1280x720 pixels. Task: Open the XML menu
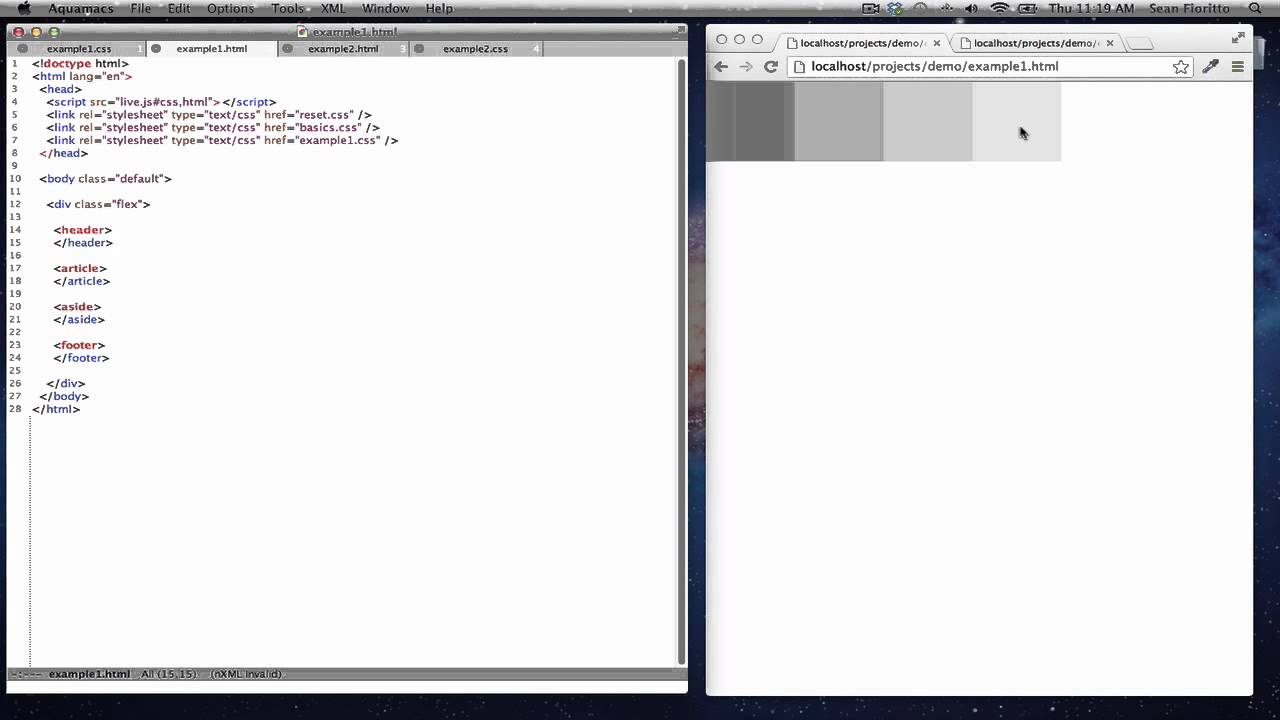coord(333,9)
